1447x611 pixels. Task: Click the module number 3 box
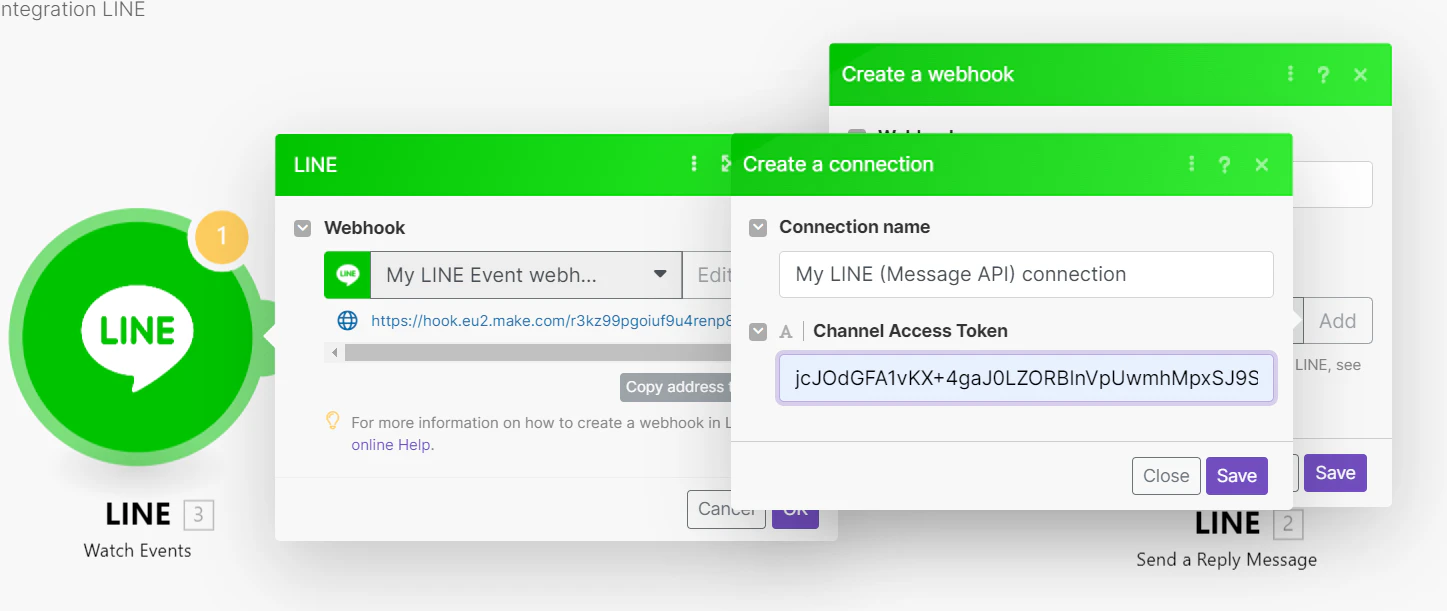tap(199, 515)
